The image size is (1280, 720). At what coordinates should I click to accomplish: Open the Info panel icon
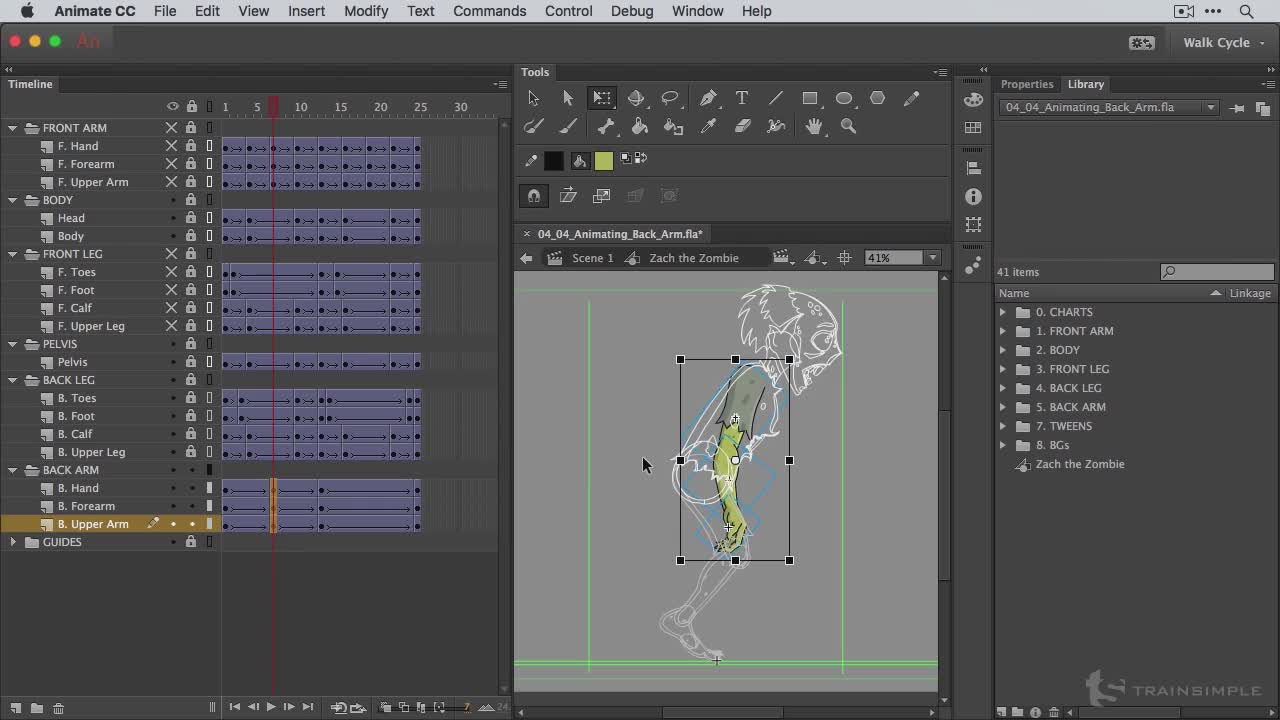973,197
